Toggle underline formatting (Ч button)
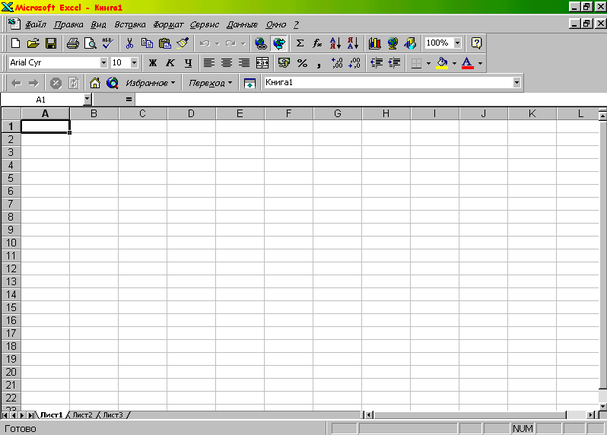 click(x=188, y=63)
